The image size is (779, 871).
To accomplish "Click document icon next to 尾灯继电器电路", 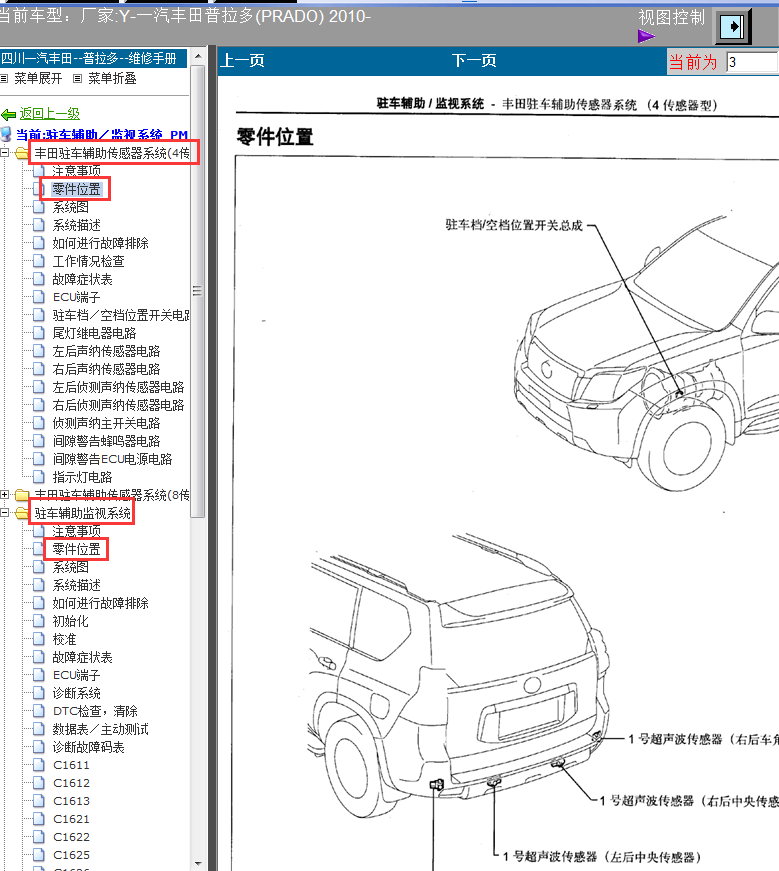I will [38, 333].
